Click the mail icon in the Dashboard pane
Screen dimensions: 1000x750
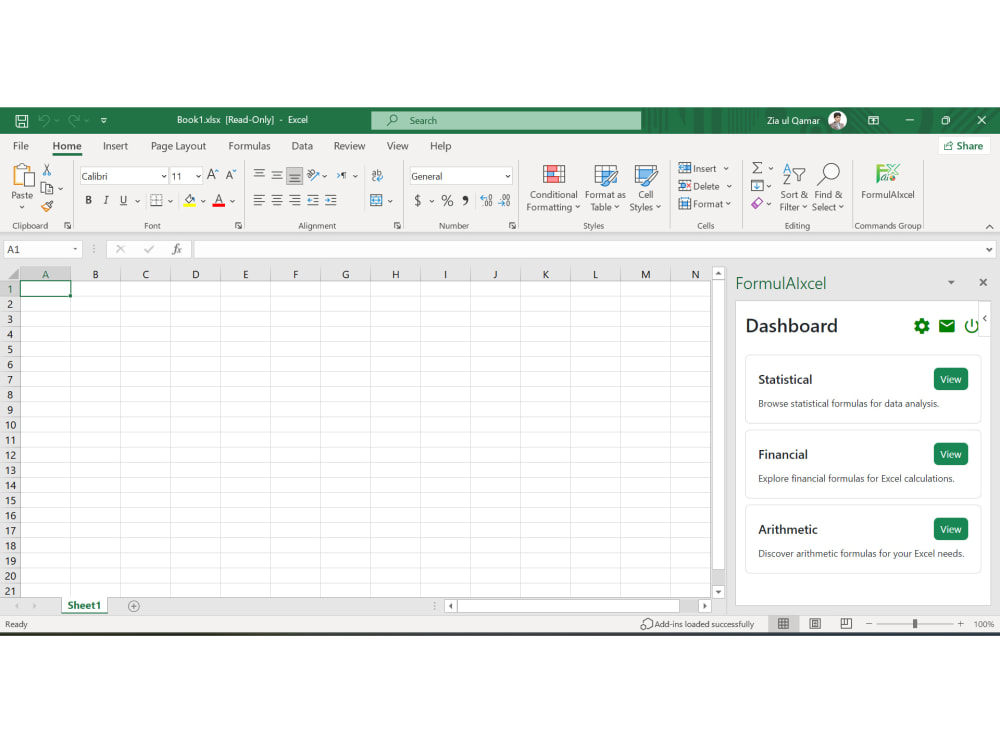[946, 325]
